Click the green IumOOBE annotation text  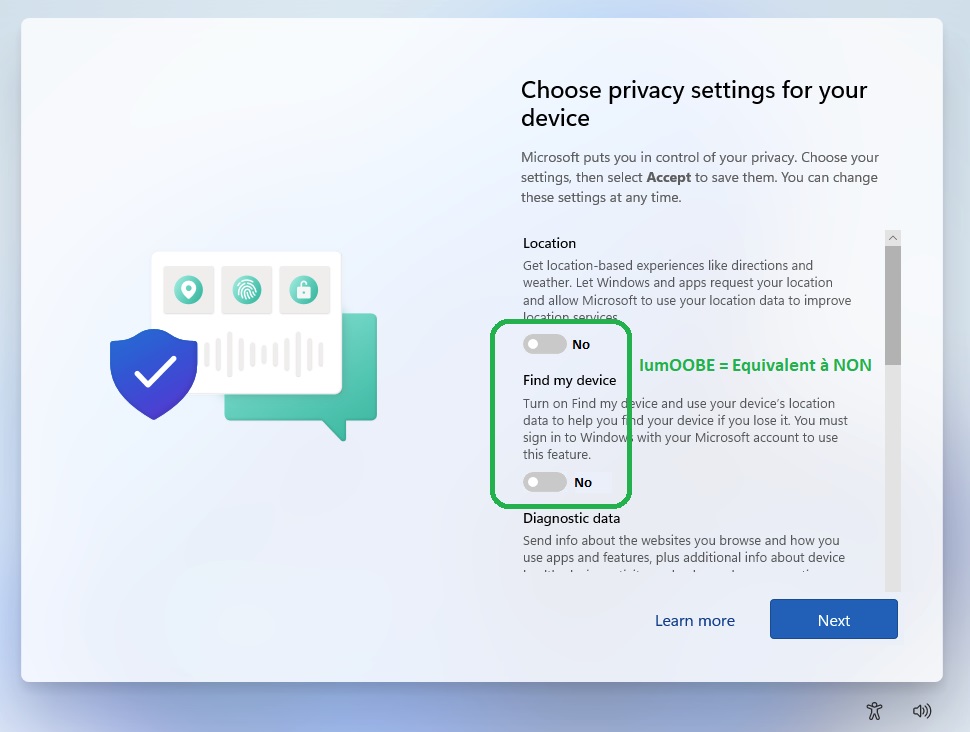[x=755, y=365]
